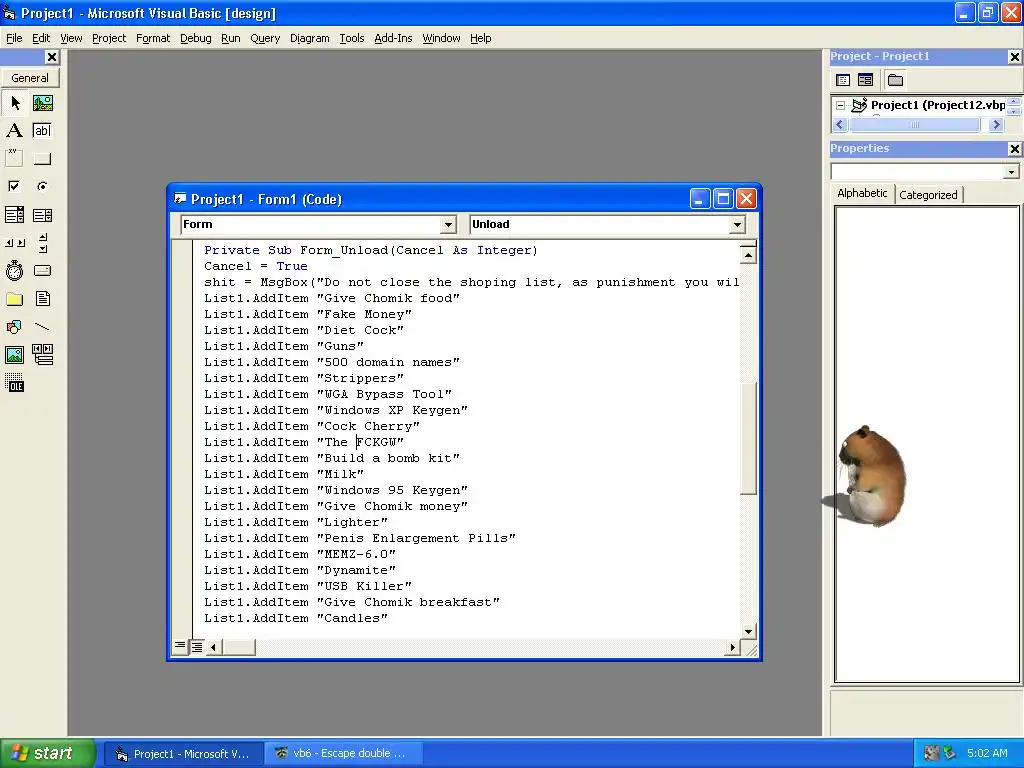The height and width of the screenshot is (768, 1024).
Task: Click the code window vertical scroll thumb
Action: pos(748,438)
